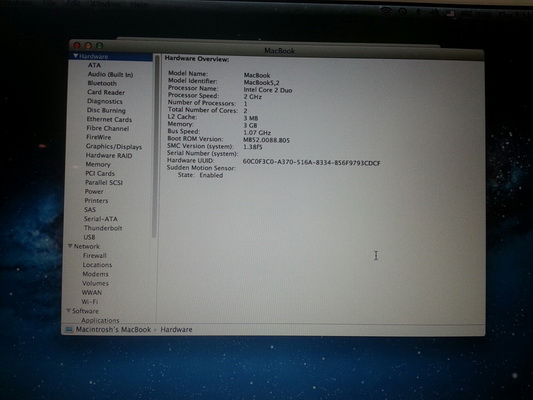The image size is (533, 400).
Task: Collapse the Software section triangle
Action: pos(68,311)
